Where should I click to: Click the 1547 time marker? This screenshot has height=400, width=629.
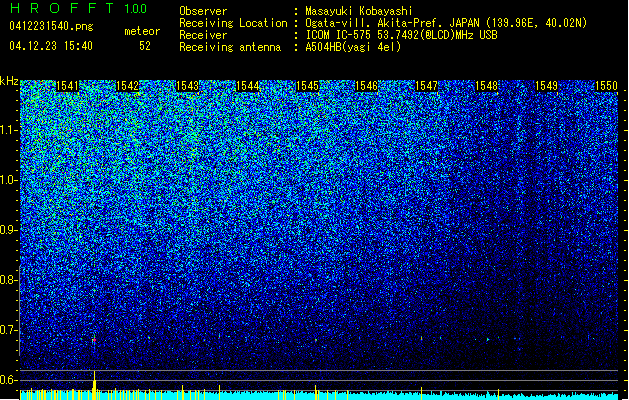click(x=426, y=86)
